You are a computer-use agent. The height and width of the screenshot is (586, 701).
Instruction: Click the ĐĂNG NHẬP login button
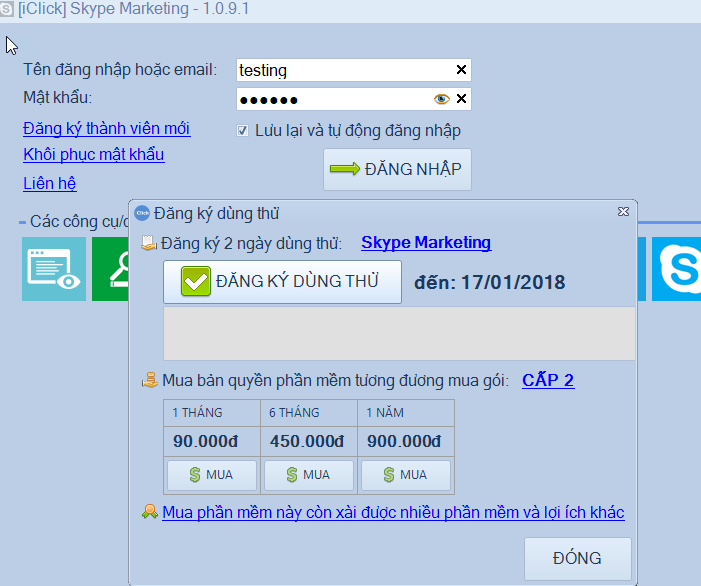pos(397,169)
